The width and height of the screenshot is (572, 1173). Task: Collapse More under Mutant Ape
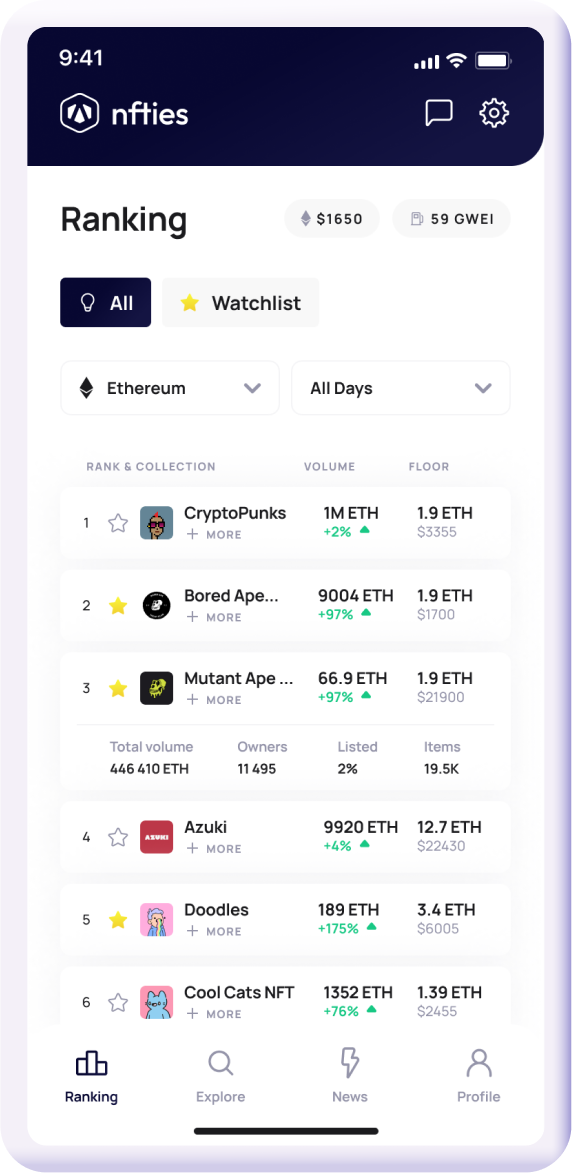(x=214, y=699)
